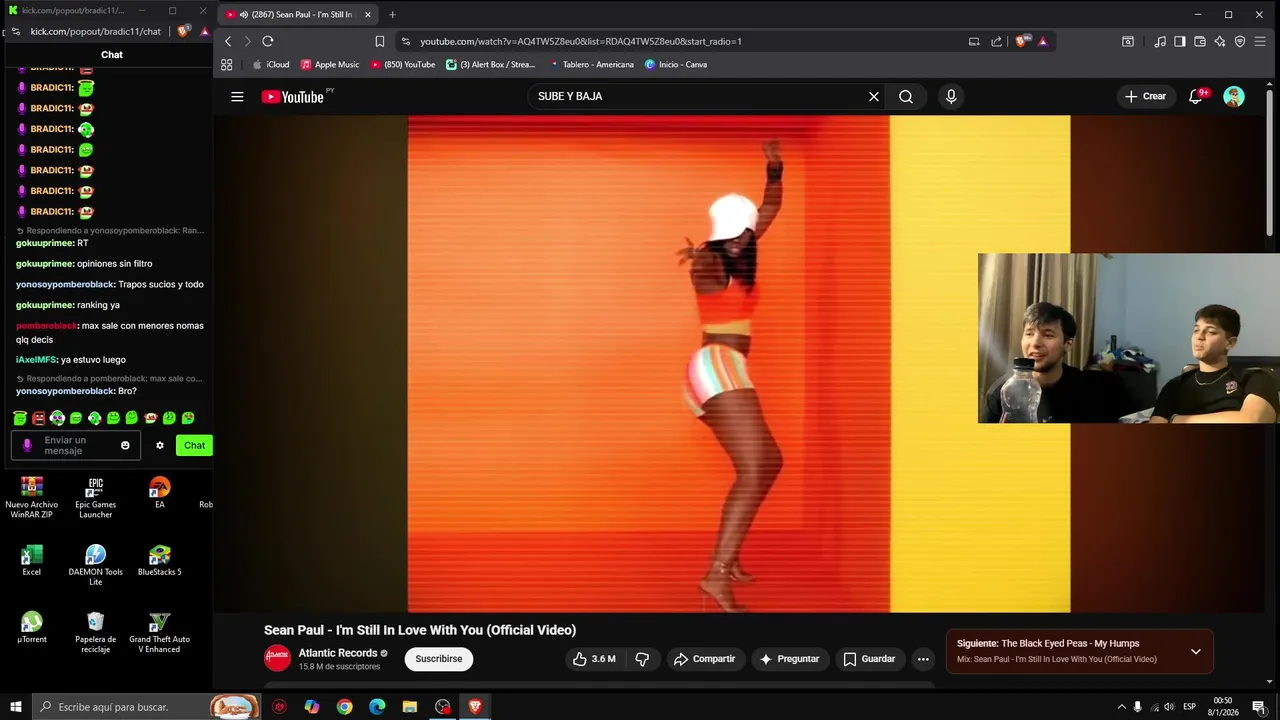Open Brave VPN shield icon
1280x720 pixels.
1240,41
